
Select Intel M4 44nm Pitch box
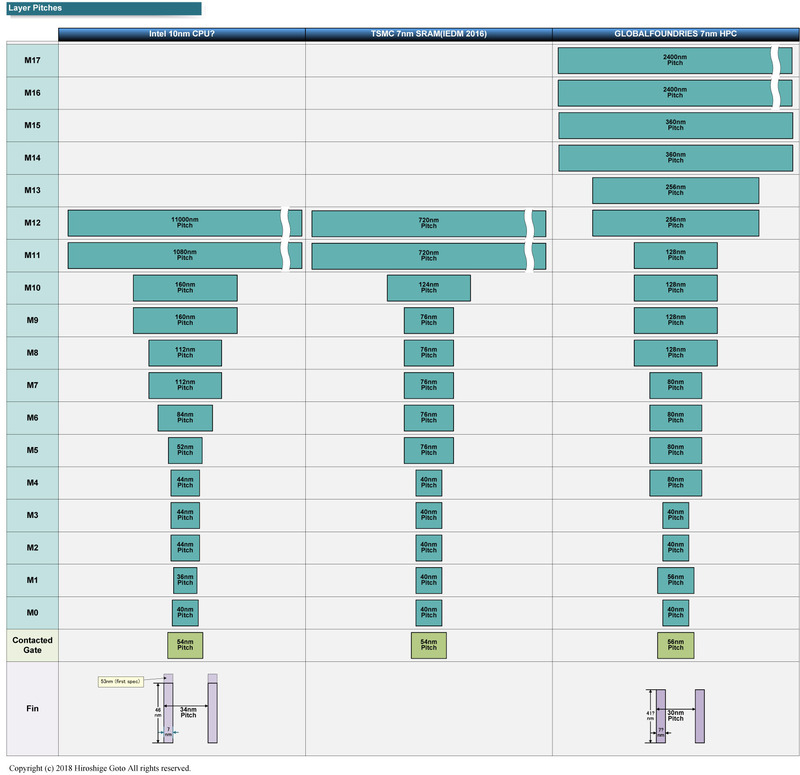tap(185, 483)
